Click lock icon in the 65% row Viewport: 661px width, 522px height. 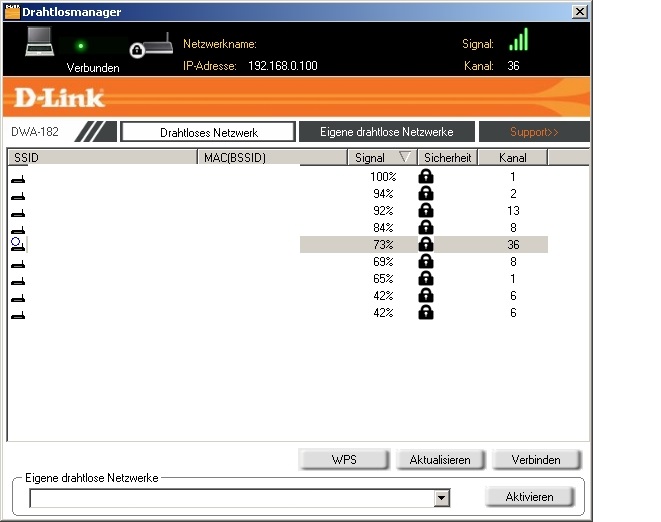(x=426, y=278)
